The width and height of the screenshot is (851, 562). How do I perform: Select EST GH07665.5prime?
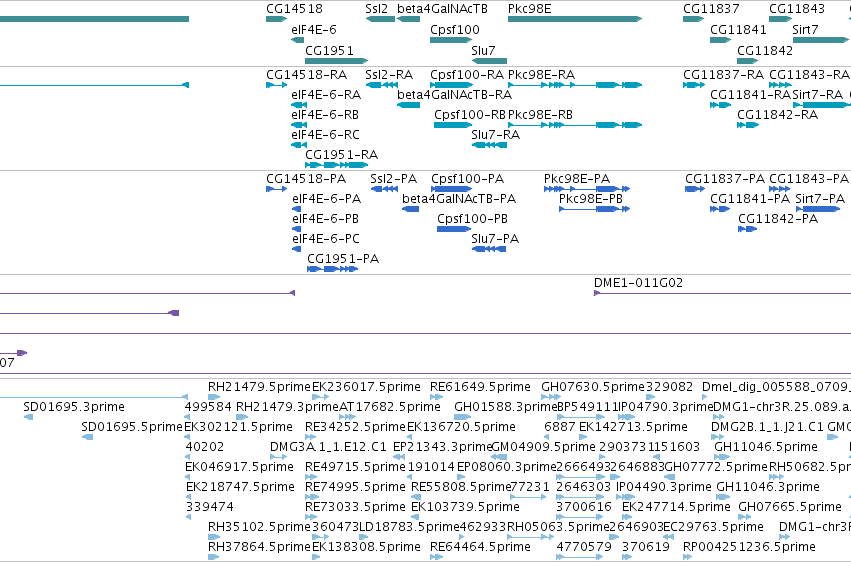(790, 507)
